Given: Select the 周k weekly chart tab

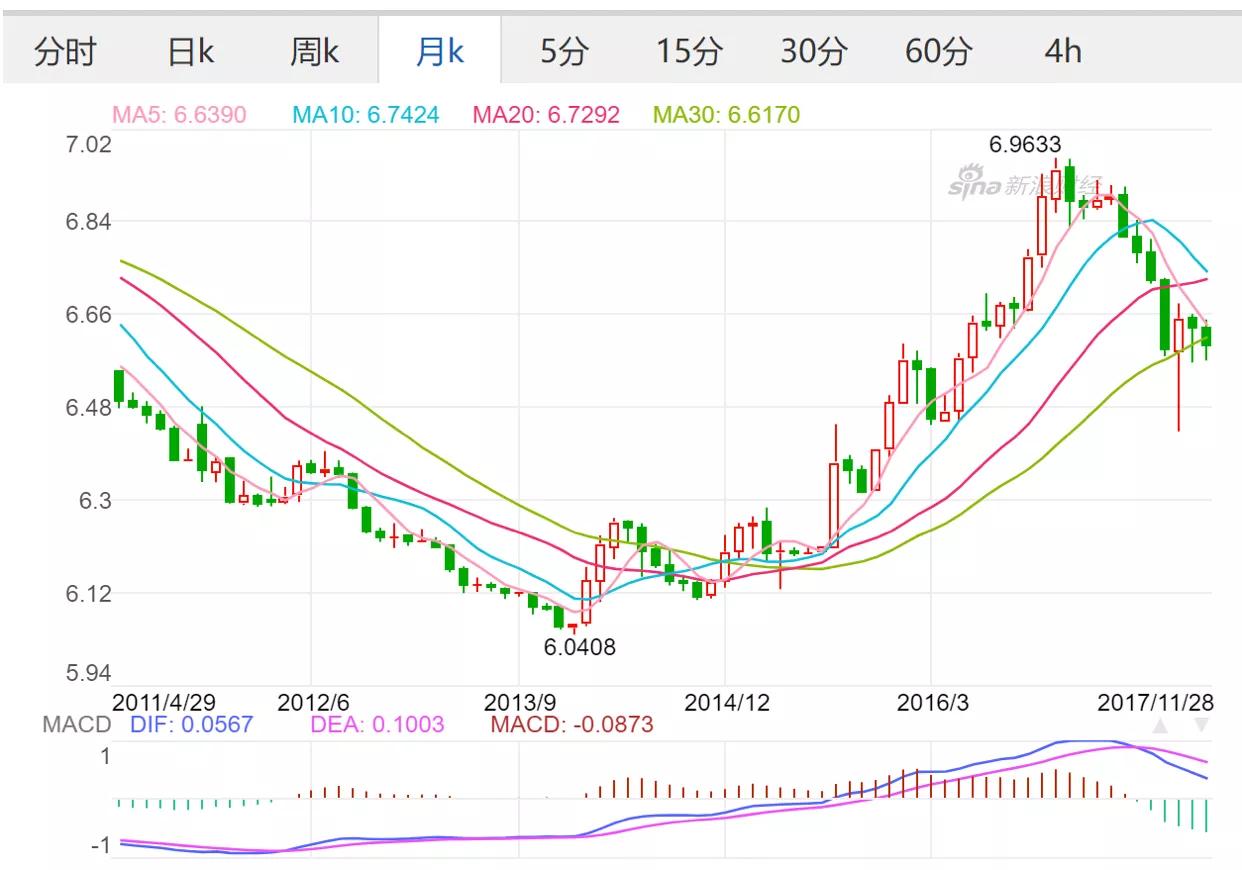Looking at the screenshot, I should 315,51.
